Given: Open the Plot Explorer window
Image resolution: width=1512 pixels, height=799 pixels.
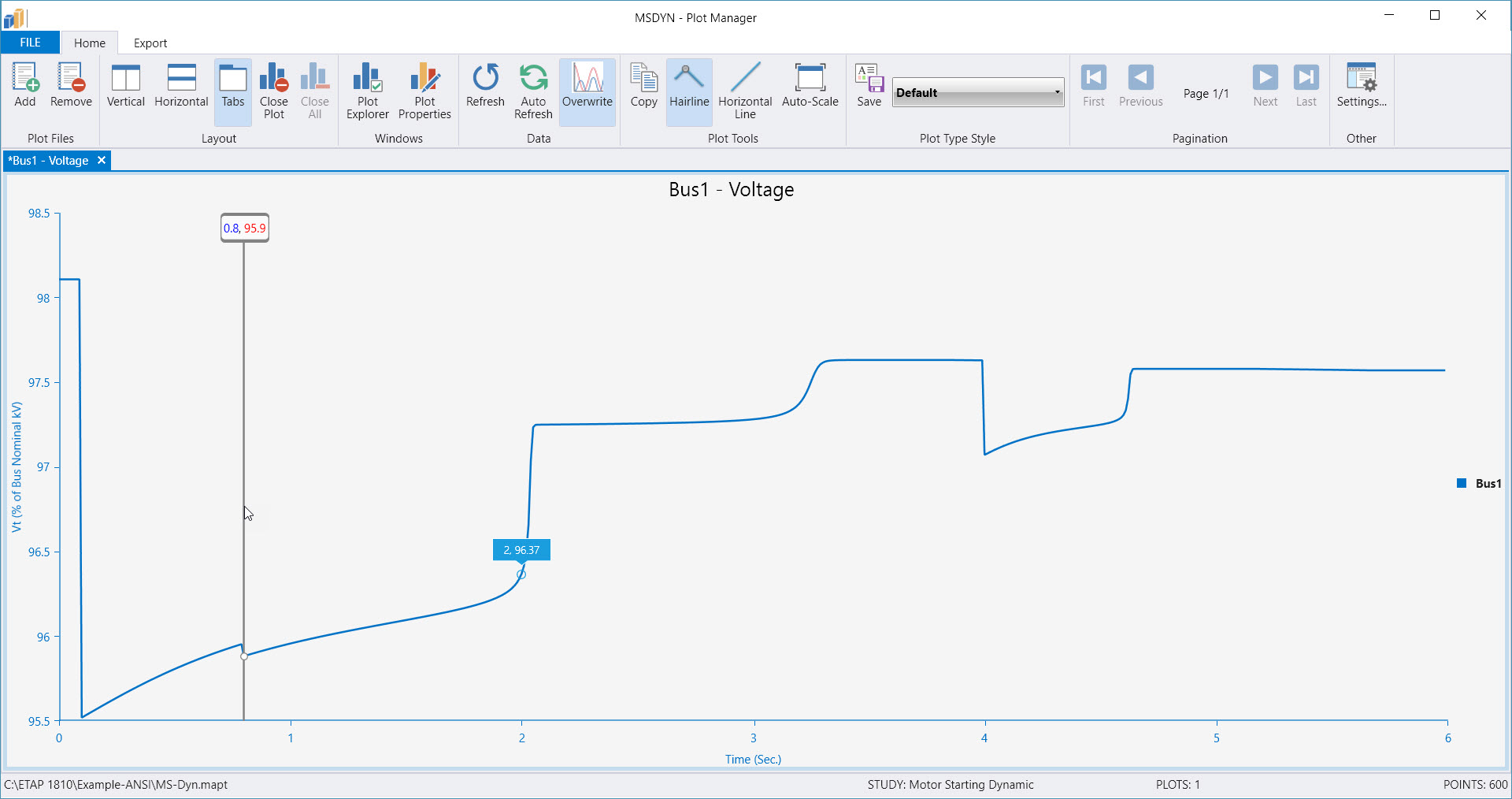Looking at the screenshot, I should click(x=367, y=91).
